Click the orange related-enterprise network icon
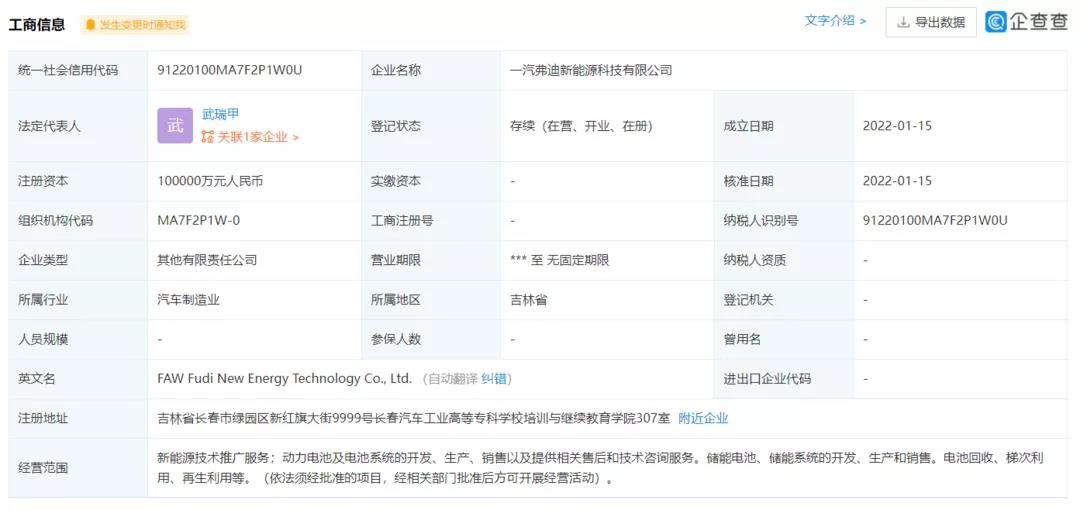 coord(208,137)
